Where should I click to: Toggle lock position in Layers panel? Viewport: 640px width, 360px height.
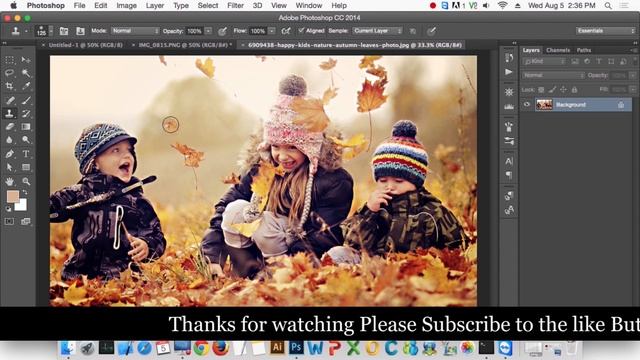(563, 89)
